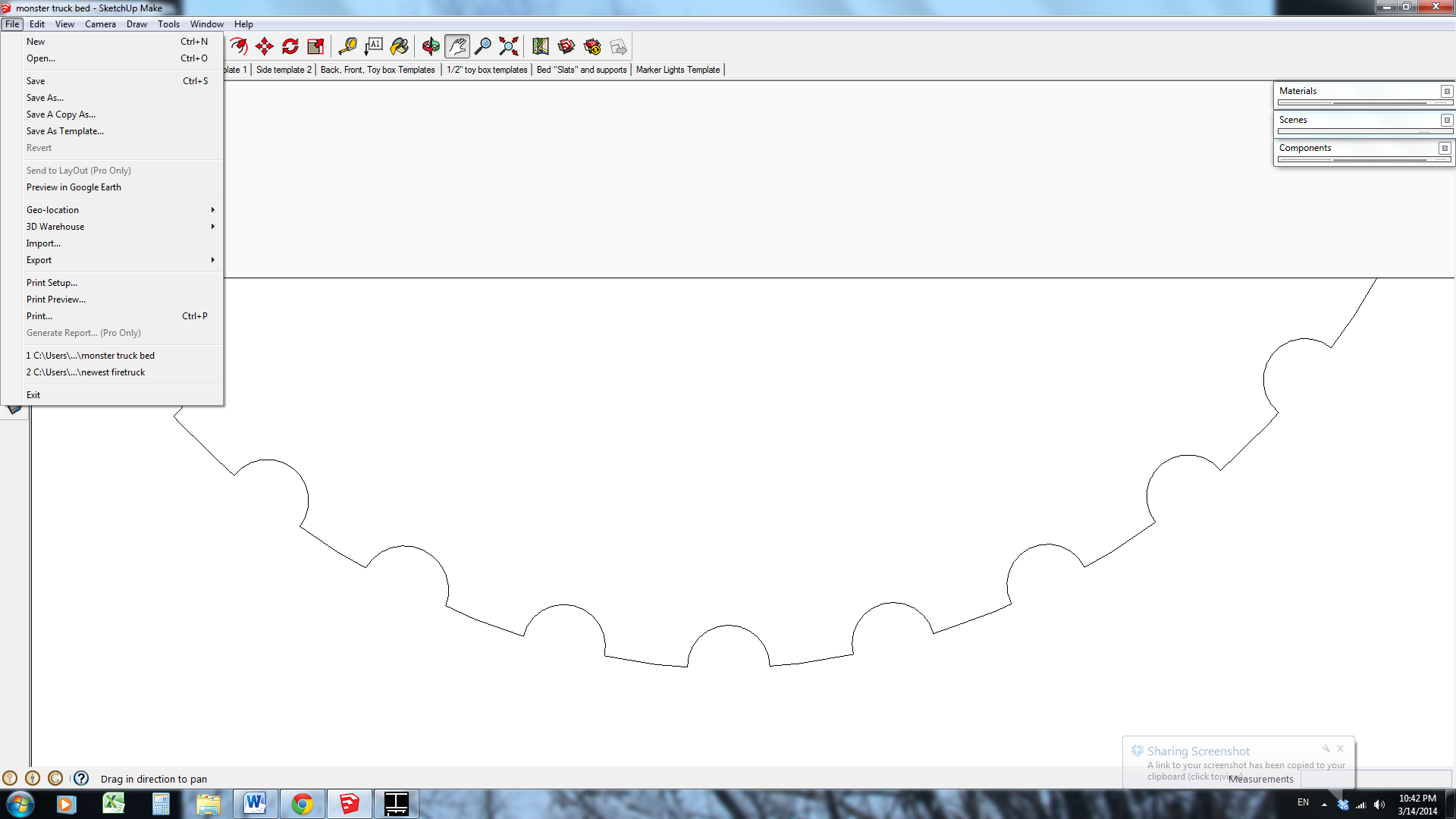Choose the Text label tool
Viewport: 1456px width, 819px height.
click(x=373, y=47)
